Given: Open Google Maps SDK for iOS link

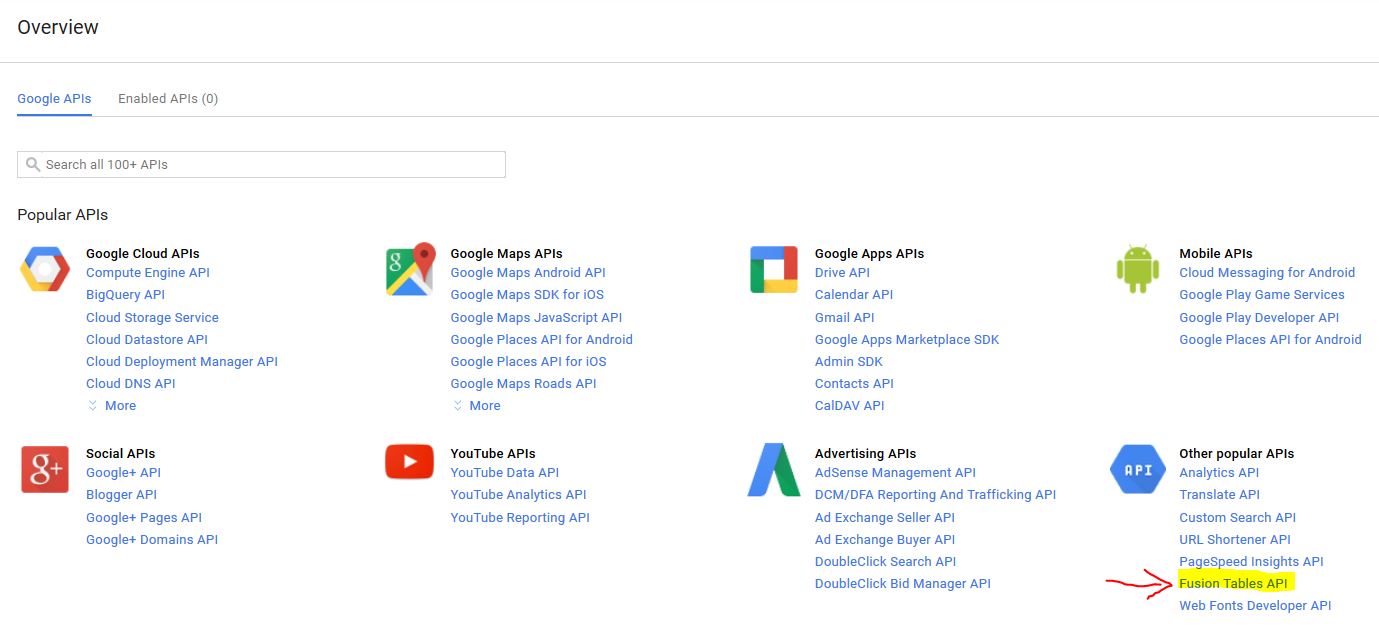Looking at the screenshot, I should tap(527, 295).
